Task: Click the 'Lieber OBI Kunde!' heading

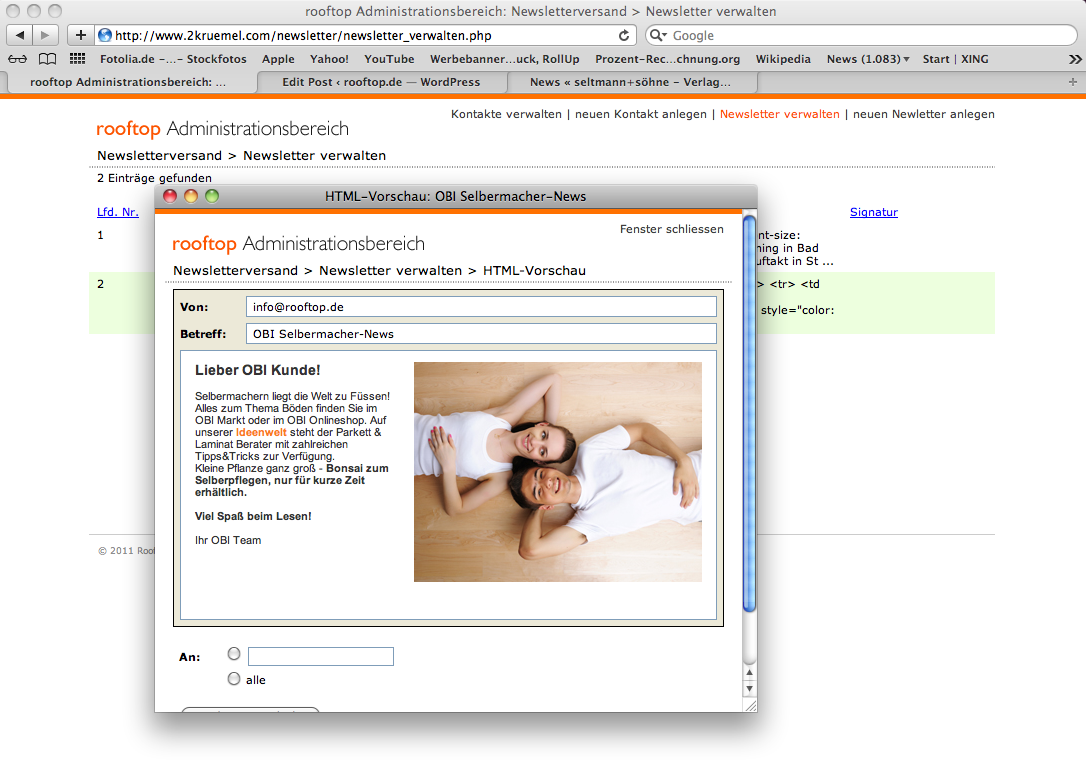Action: (258, 370)
